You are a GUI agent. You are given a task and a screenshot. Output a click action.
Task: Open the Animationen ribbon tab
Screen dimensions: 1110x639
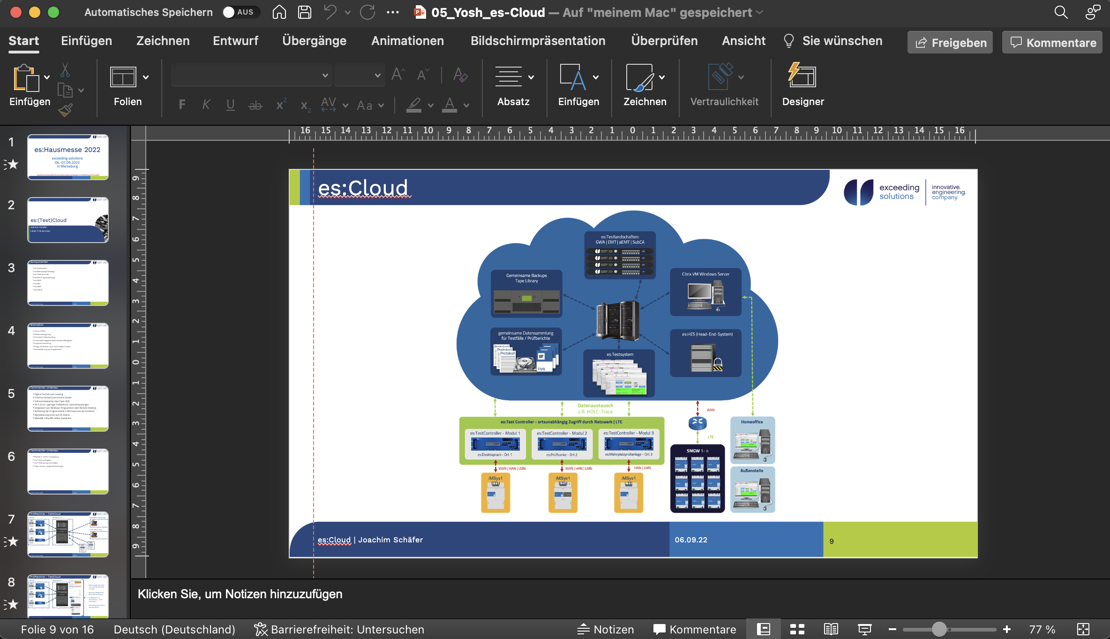pos(407,41)
